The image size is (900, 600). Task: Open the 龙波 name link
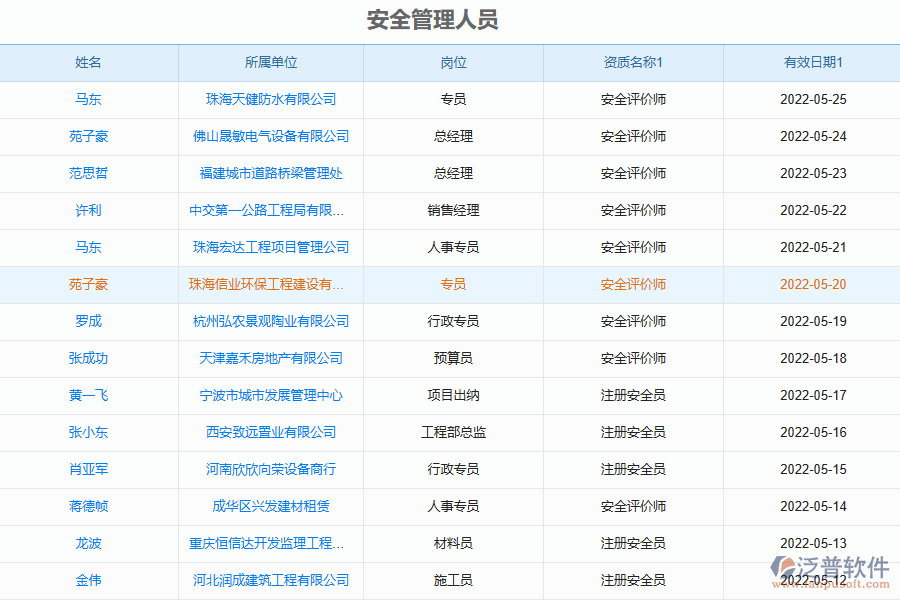pos(88,543)
